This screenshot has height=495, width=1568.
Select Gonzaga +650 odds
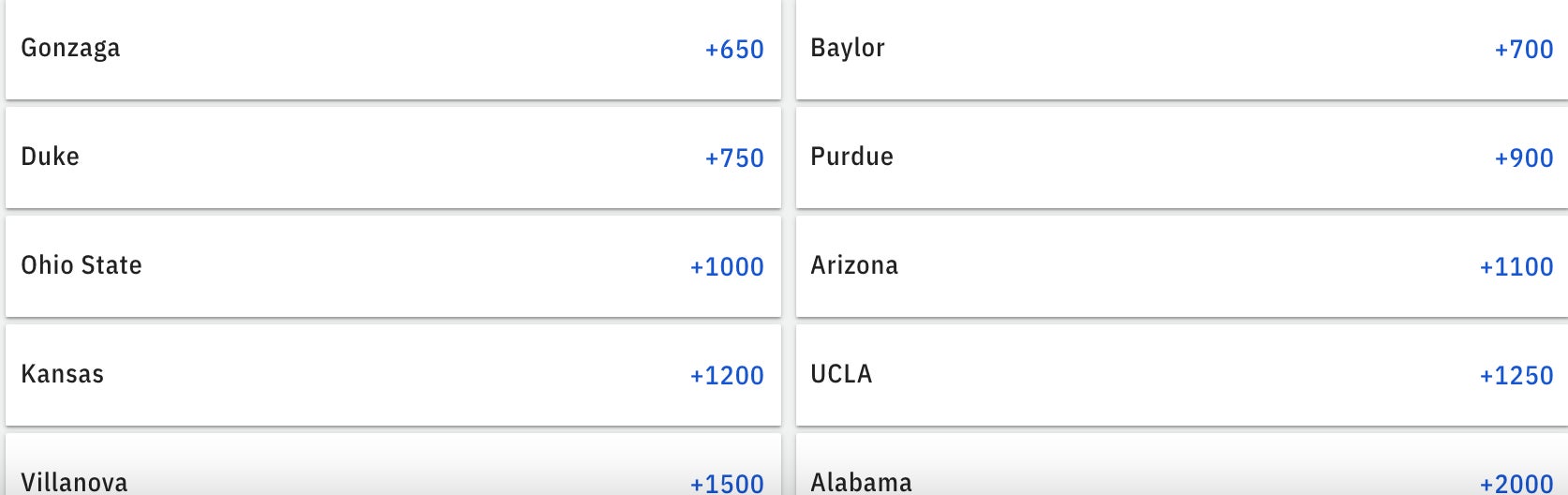[x=734, y=50]
